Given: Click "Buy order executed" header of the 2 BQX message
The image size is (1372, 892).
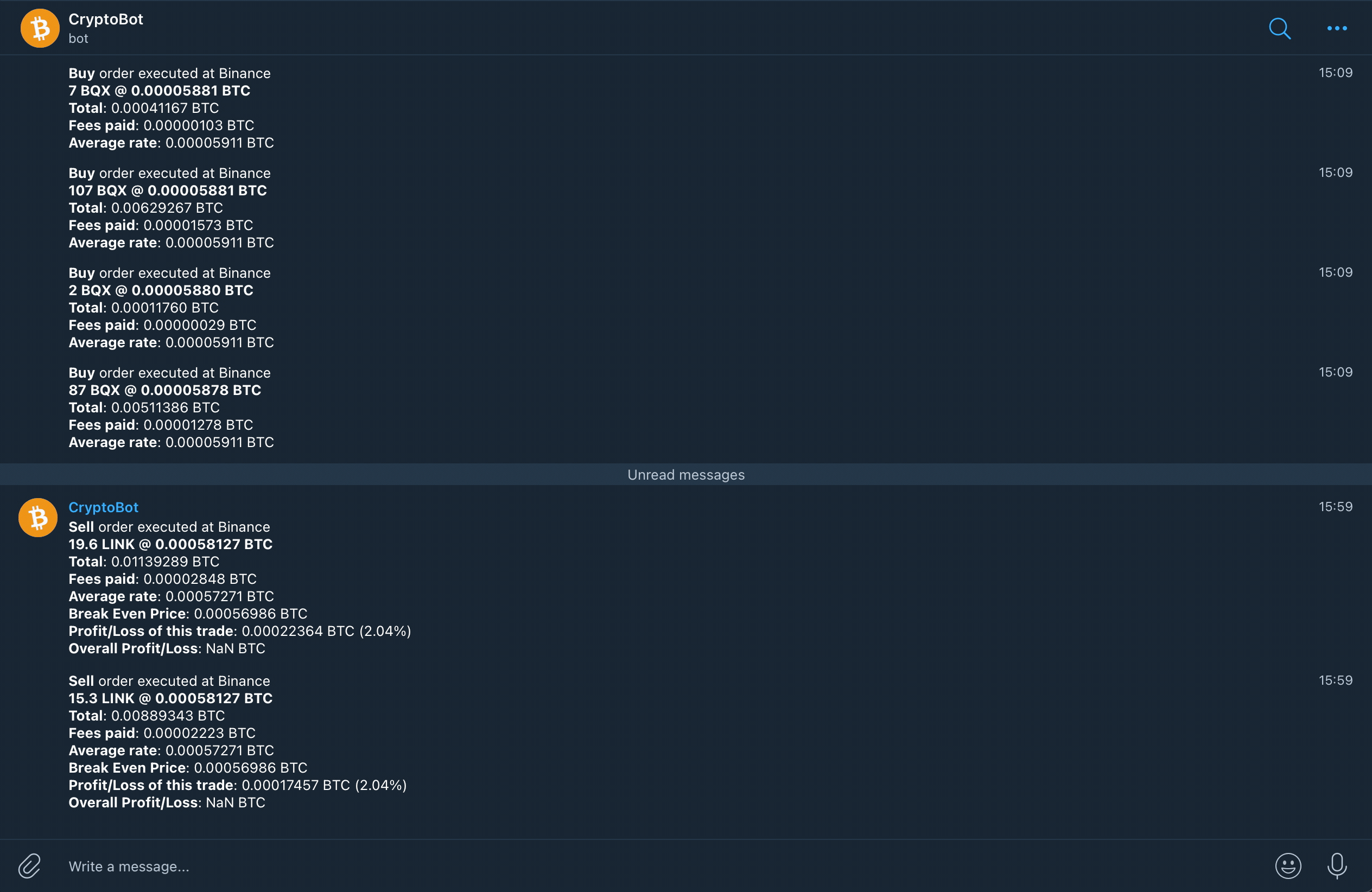Looking at the screenshot, I should coord(169,272).
